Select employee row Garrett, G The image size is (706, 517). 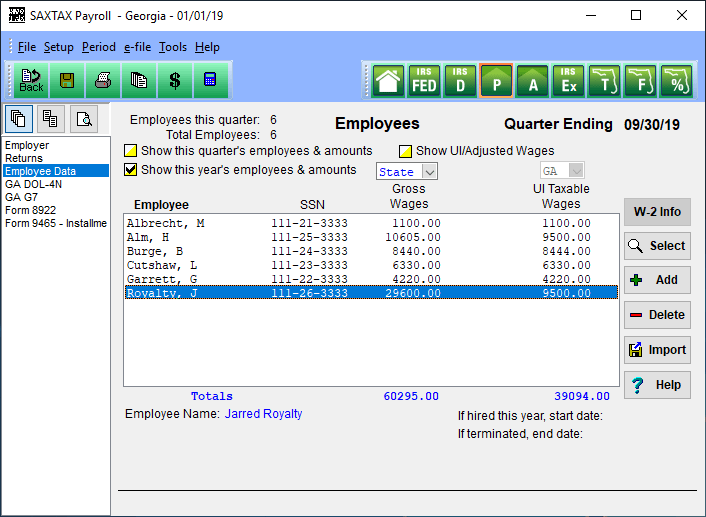coord(371,279)
